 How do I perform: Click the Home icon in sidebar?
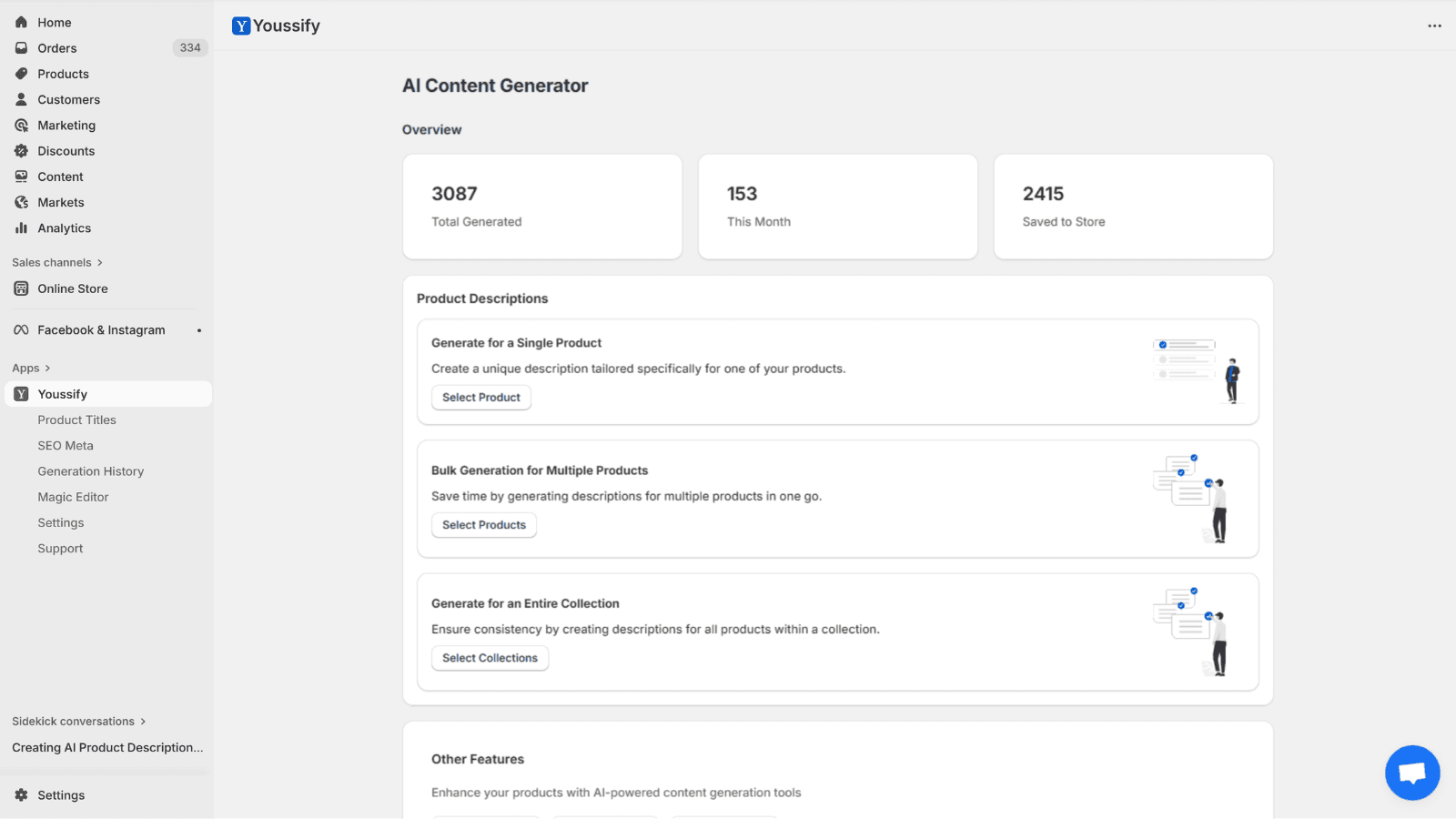click(x=21, y=22)
